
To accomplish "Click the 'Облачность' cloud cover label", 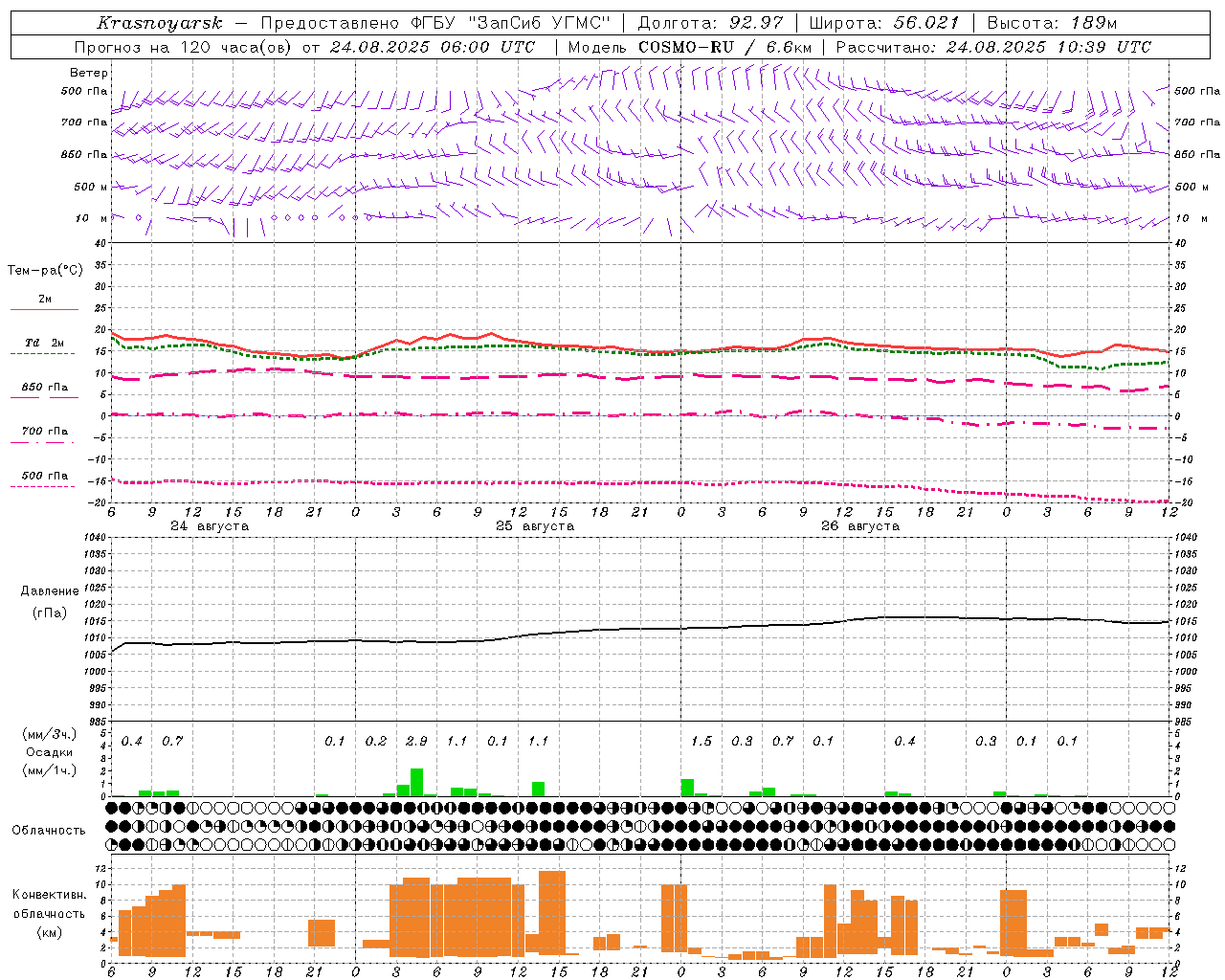I will click(x=49, y=830).
